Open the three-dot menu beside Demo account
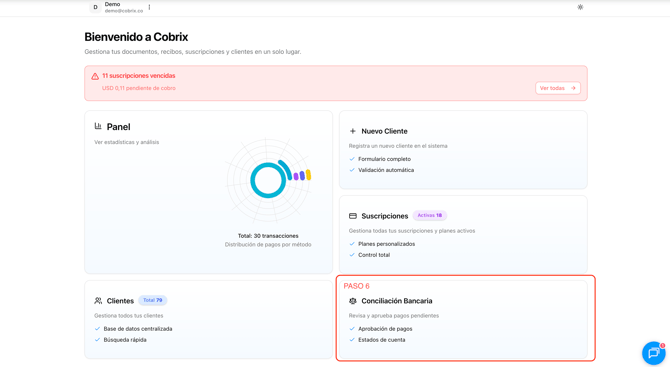670x367 pixels. 149,7
